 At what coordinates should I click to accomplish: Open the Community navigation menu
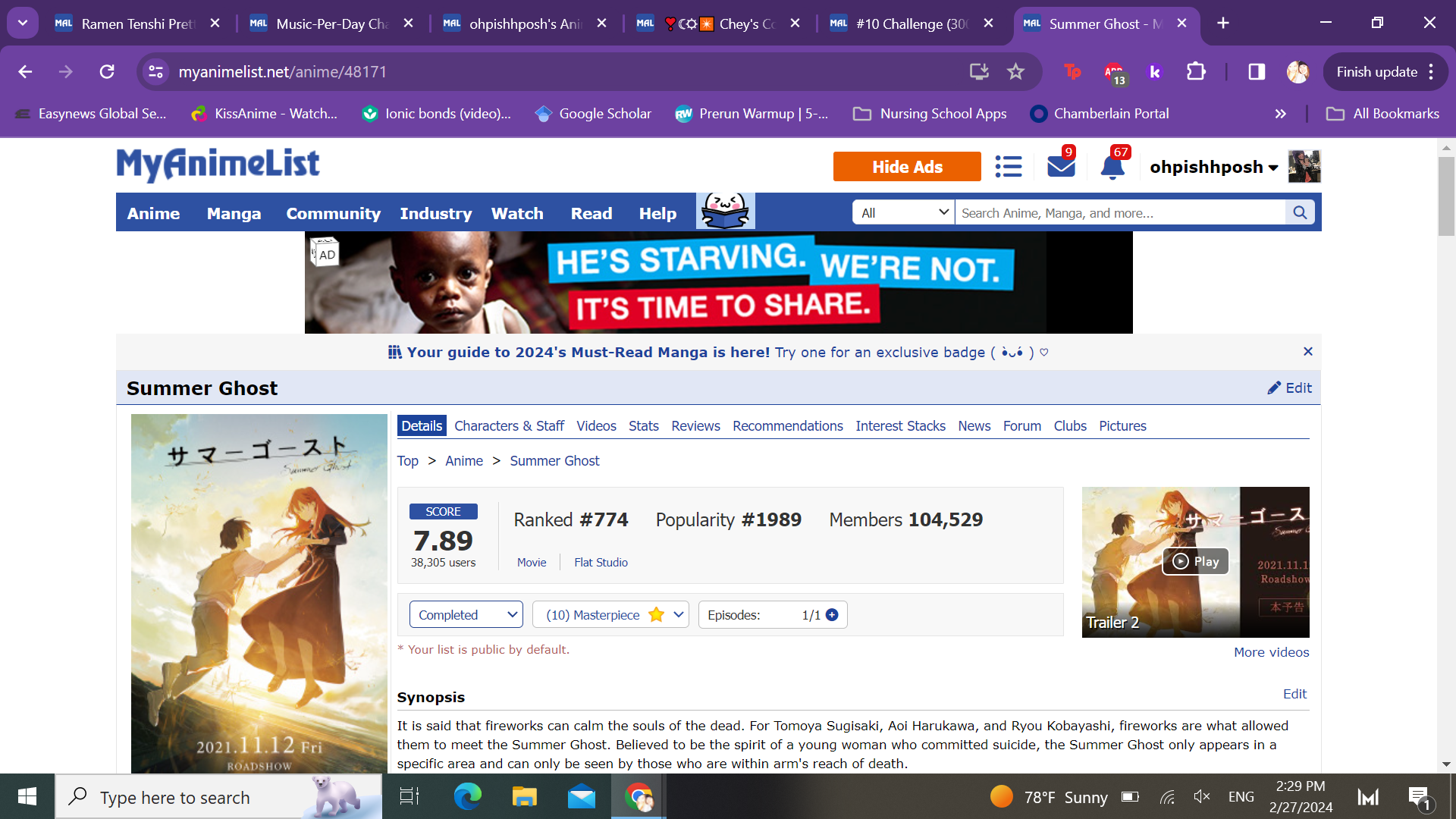click(x=333, y=213)
